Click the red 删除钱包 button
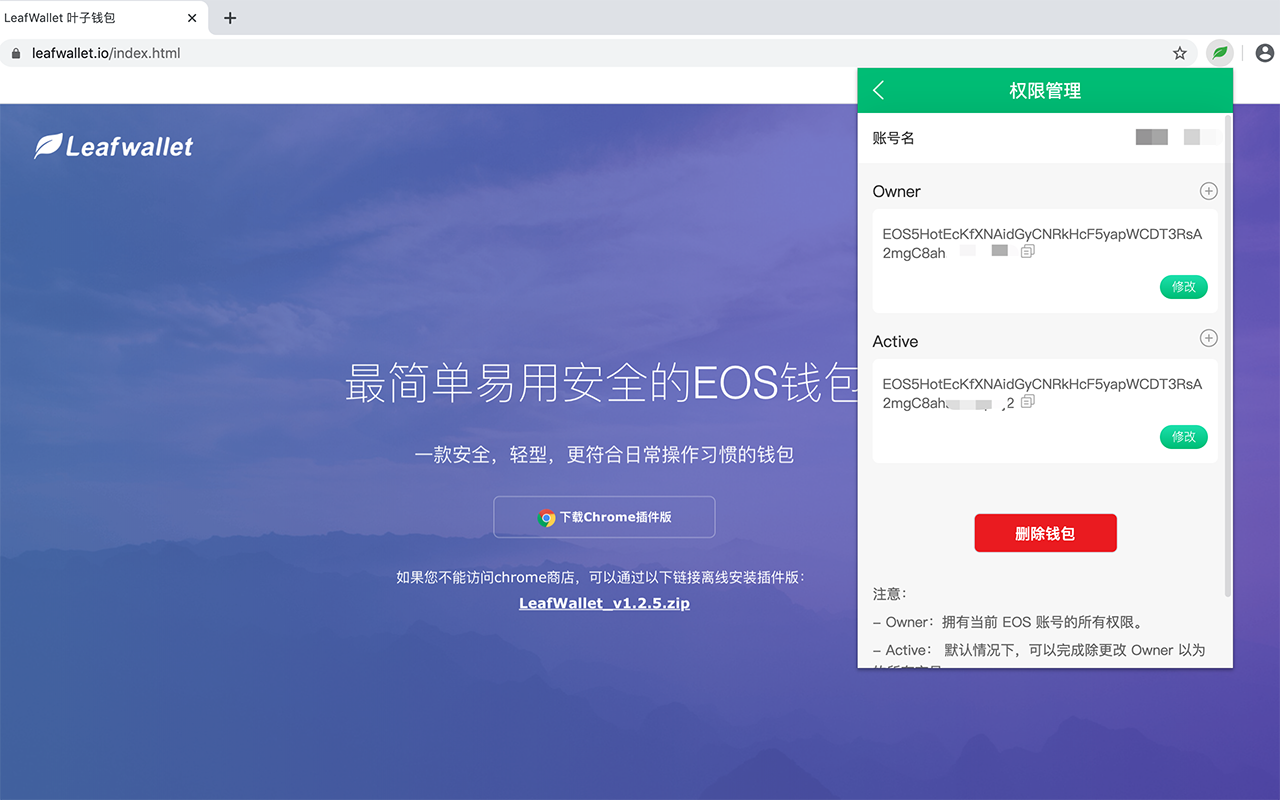Screen dimensions: 1280x800 tap(1045, 533)
